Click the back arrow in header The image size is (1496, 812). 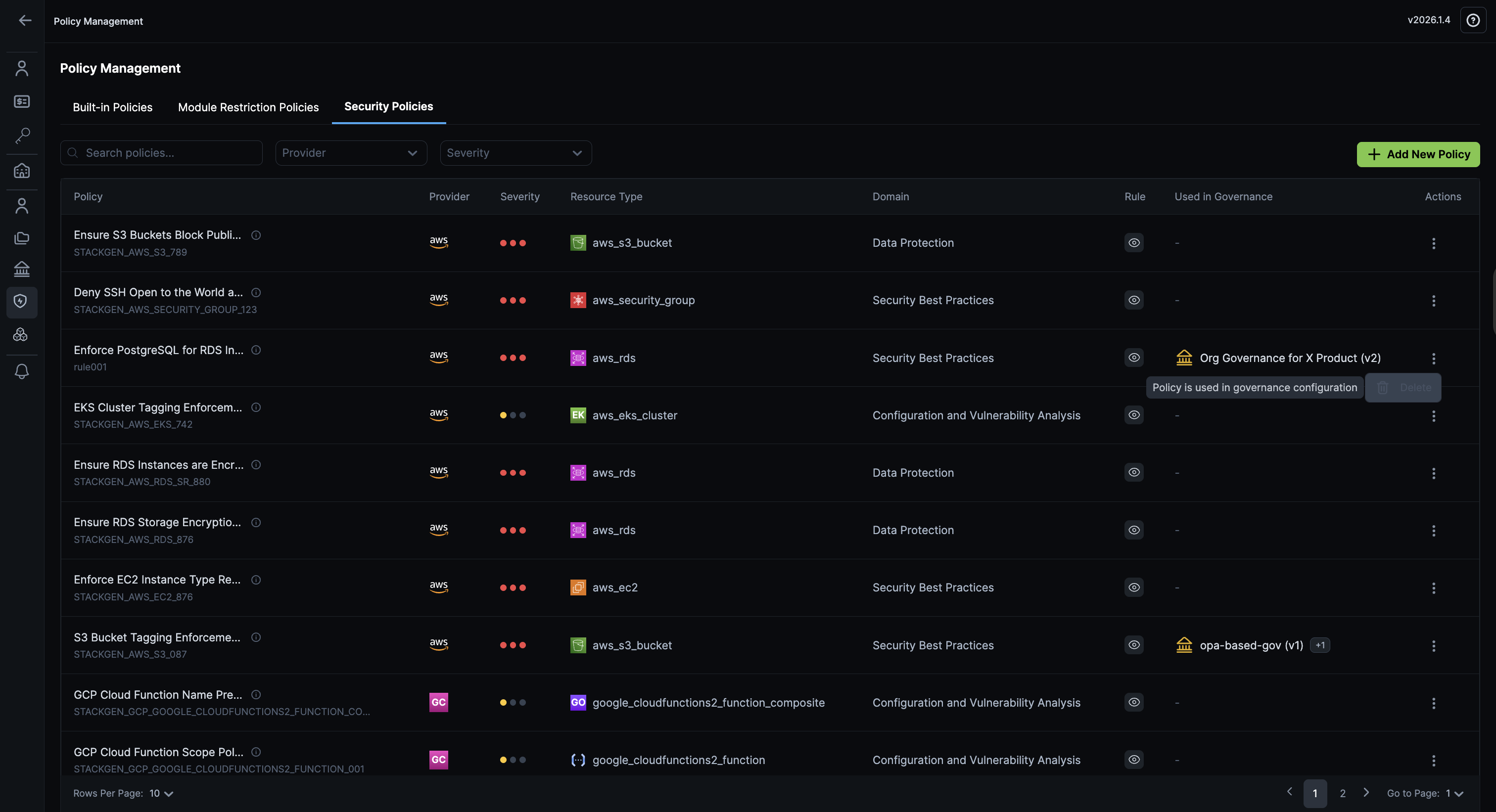24,21
